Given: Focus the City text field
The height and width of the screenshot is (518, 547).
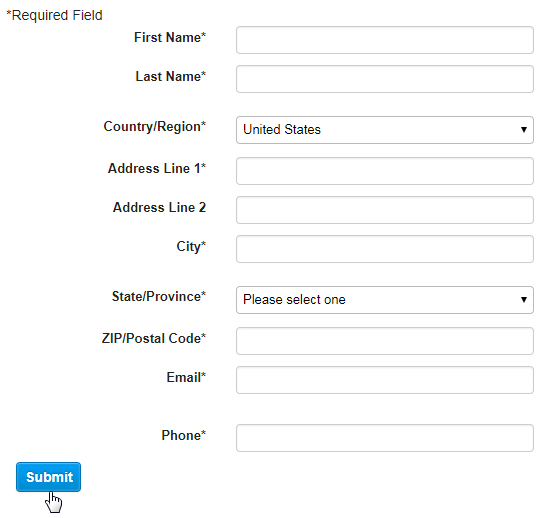Looking at the screenshot, I should tap(385, 249).
